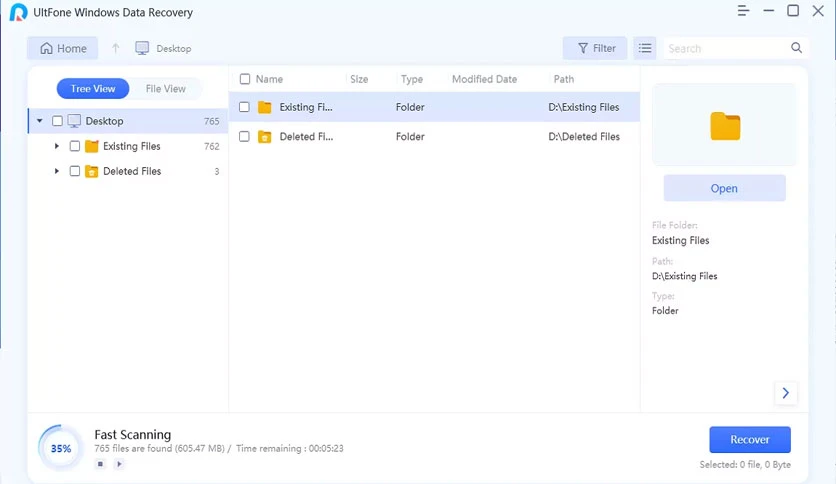836x484 pixels.
Task: Check the Desktop tree checkbox
Action: pos(57,121)
